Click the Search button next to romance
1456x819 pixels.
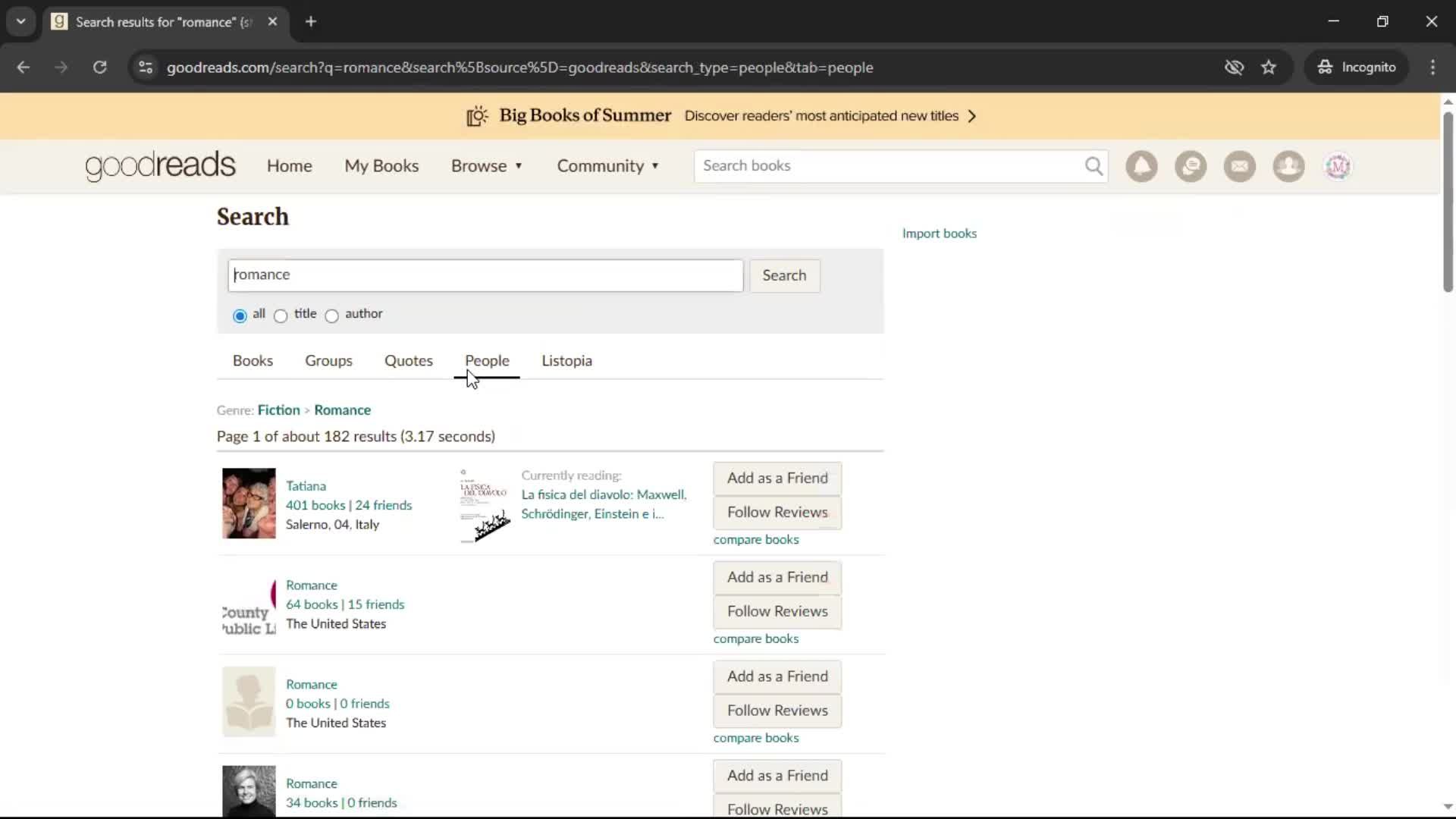point(784,276)
